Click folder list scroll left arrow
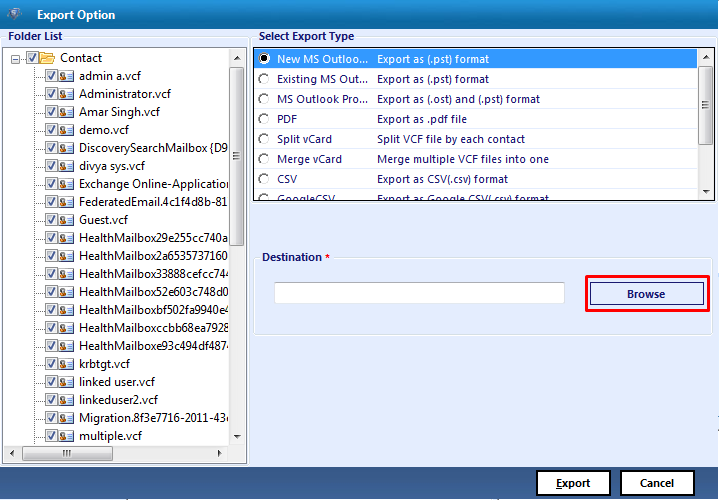The image size is (719, 500). [12, 453]
